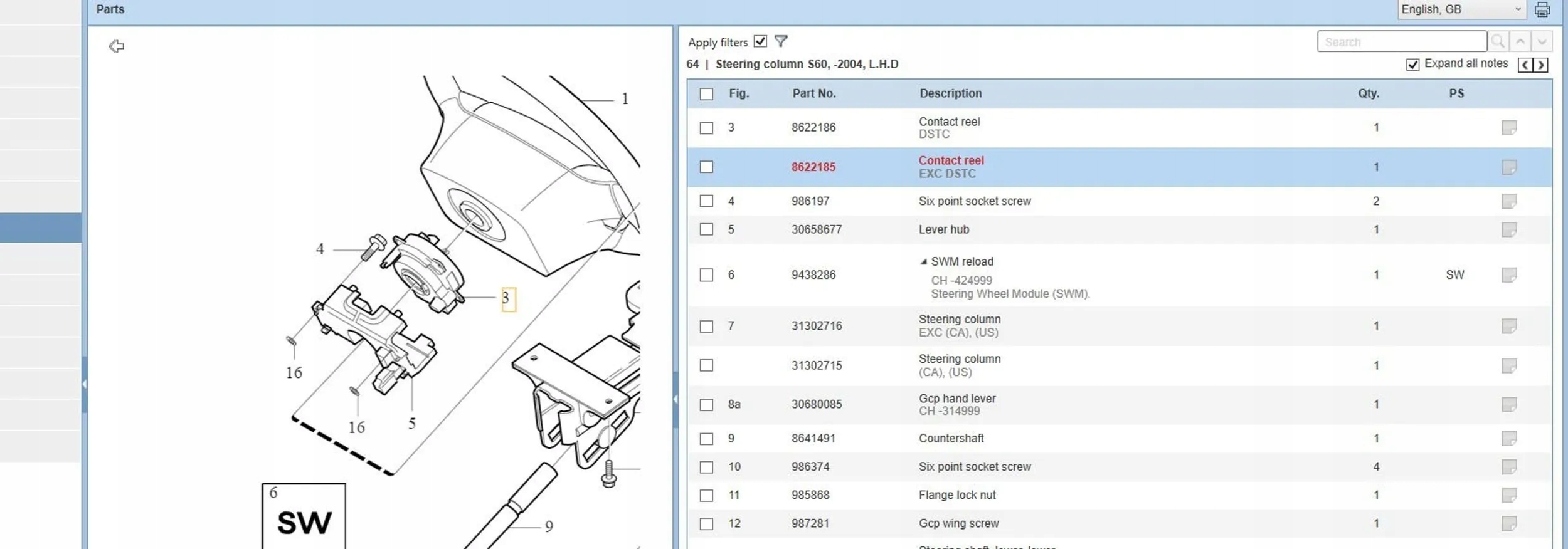Image resolution: width=1568 pixels, height=549 pixels.
Task: Jump to previous search result arrow
Action: [x=1520, y=42]
